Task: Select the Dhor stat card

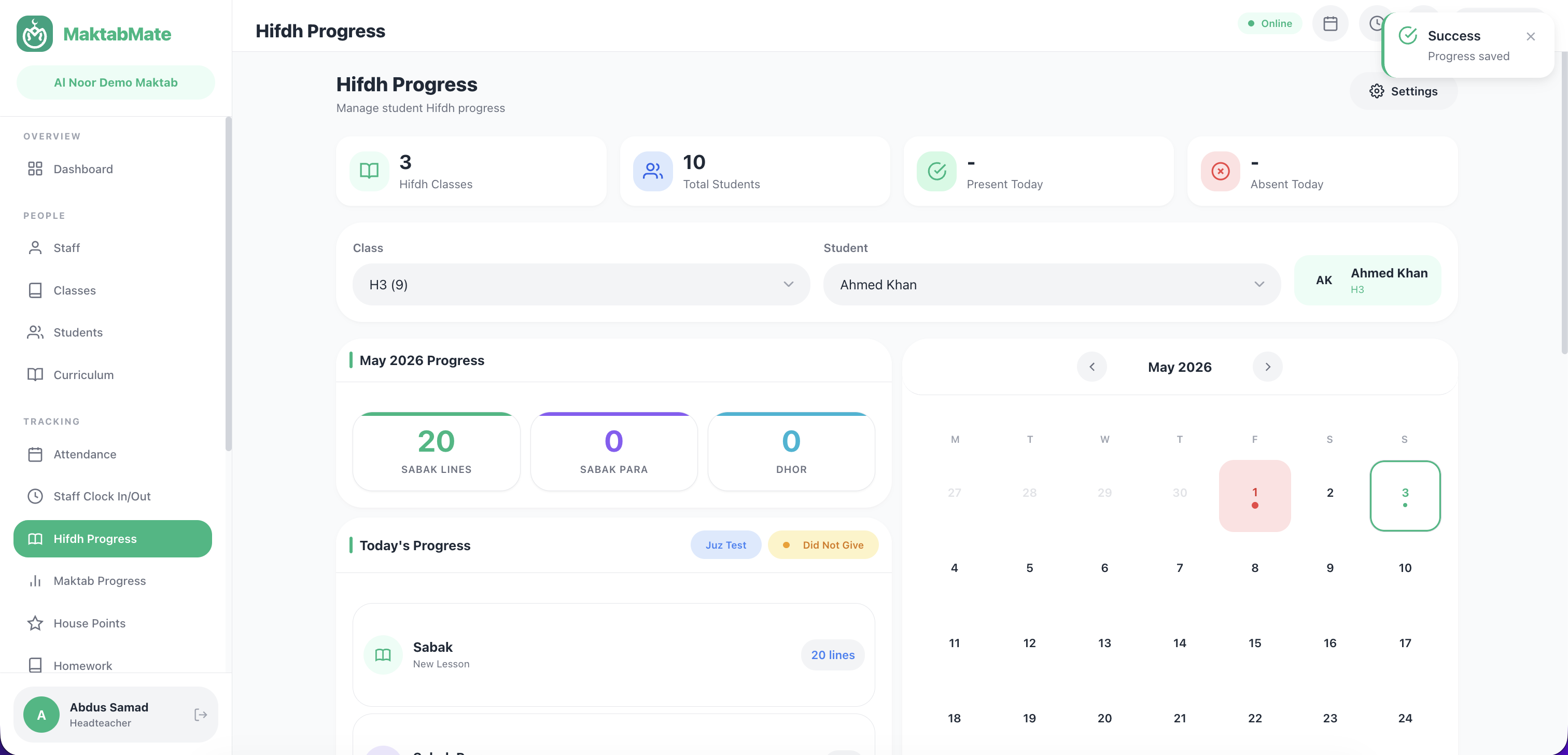Action: pos(791,451)
